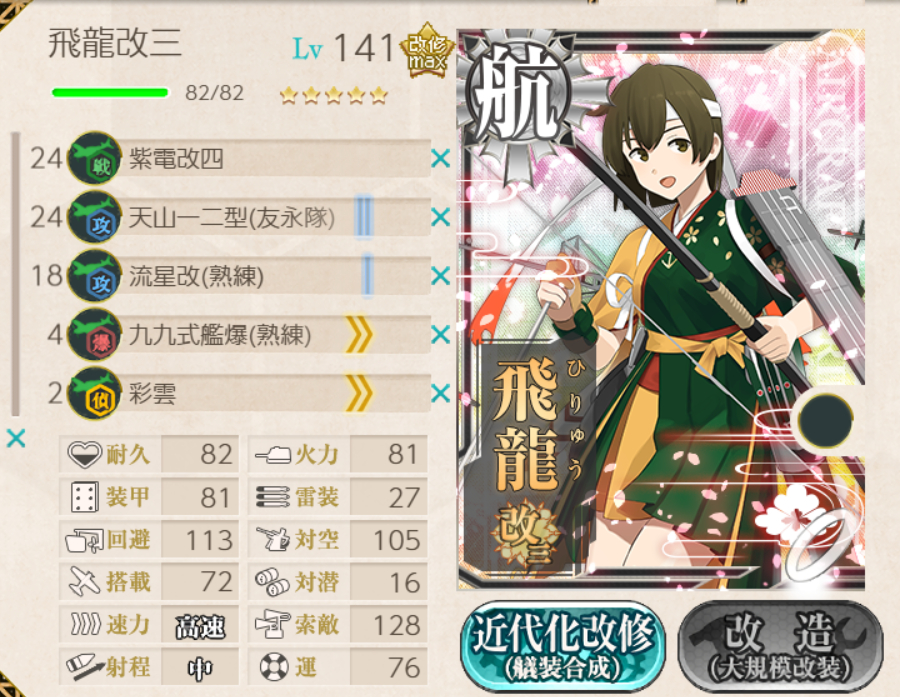Screen dimensions: 900x697
Task: Remove 天山一二型(友永隊) with its X button
Action: [x=440, y=217]
